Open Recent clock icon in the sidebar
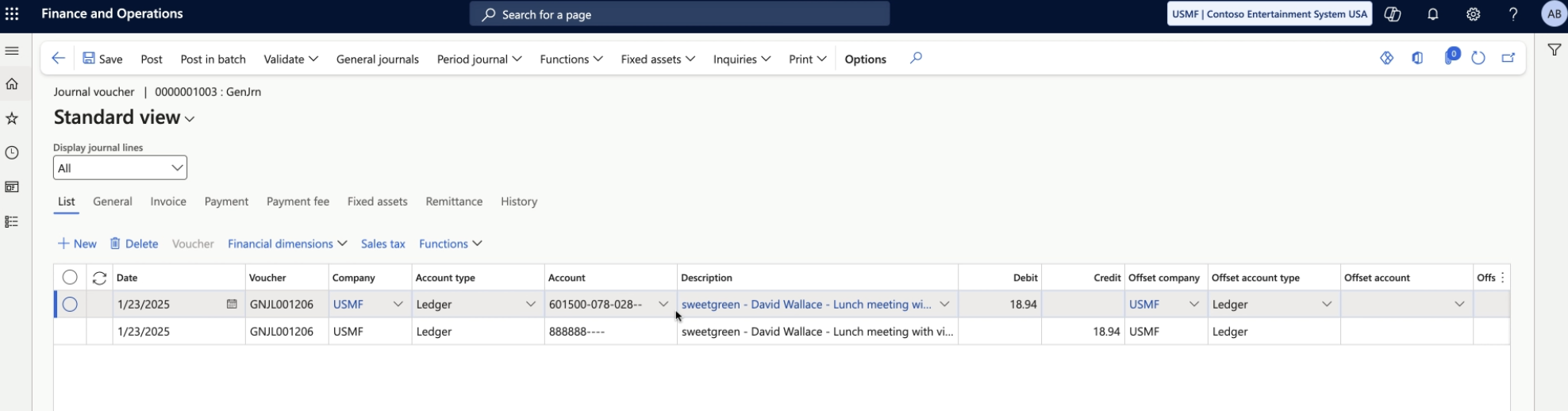1568x411 pixels. point(12,152)
